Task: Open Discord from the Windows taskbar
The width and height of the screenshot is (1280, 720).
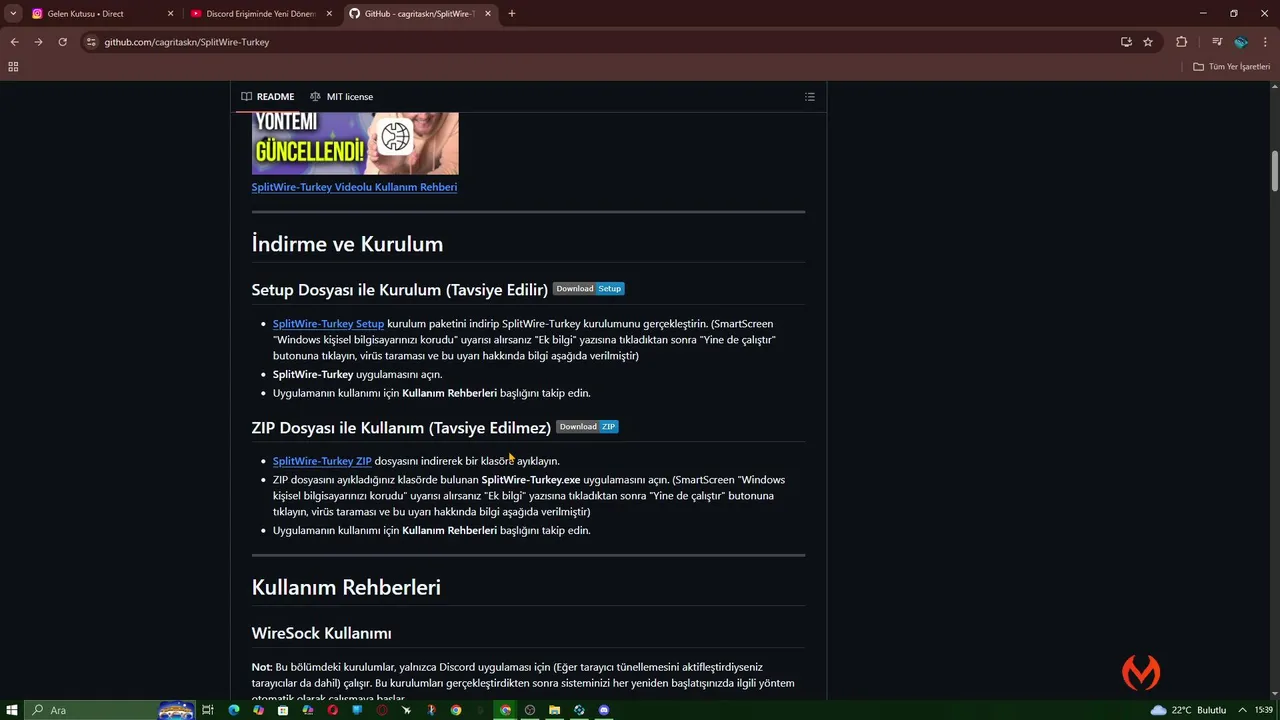Action: (604, 710)
